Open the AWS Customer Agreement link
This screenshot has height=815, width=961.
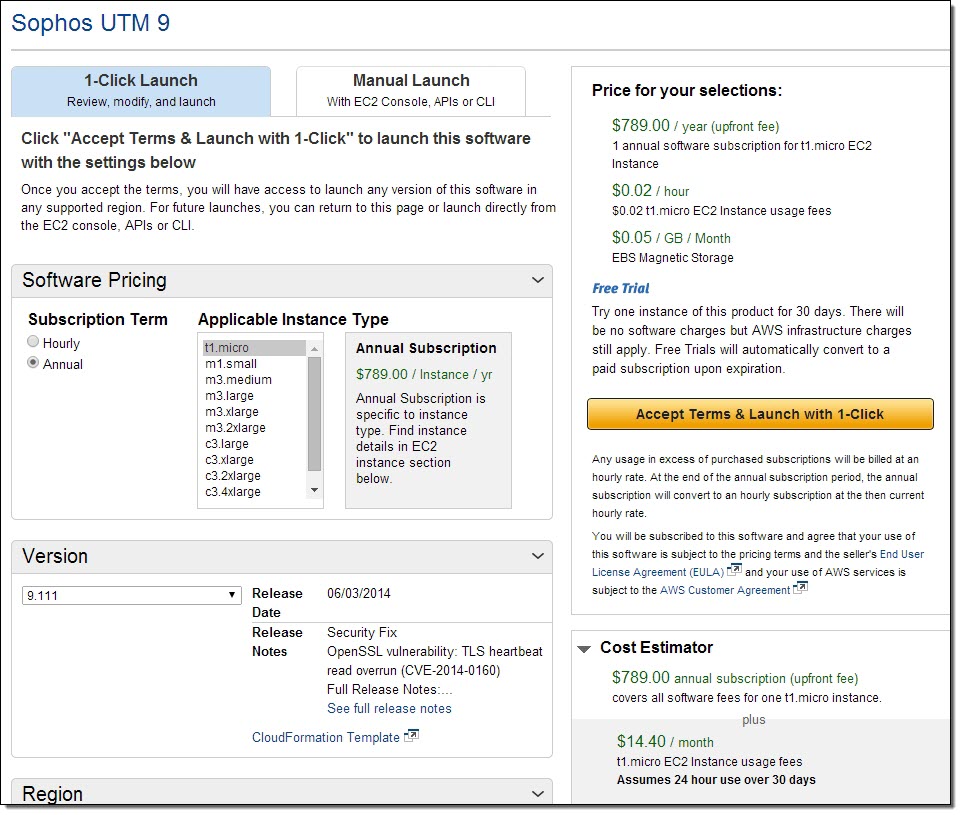coord(724,590)
